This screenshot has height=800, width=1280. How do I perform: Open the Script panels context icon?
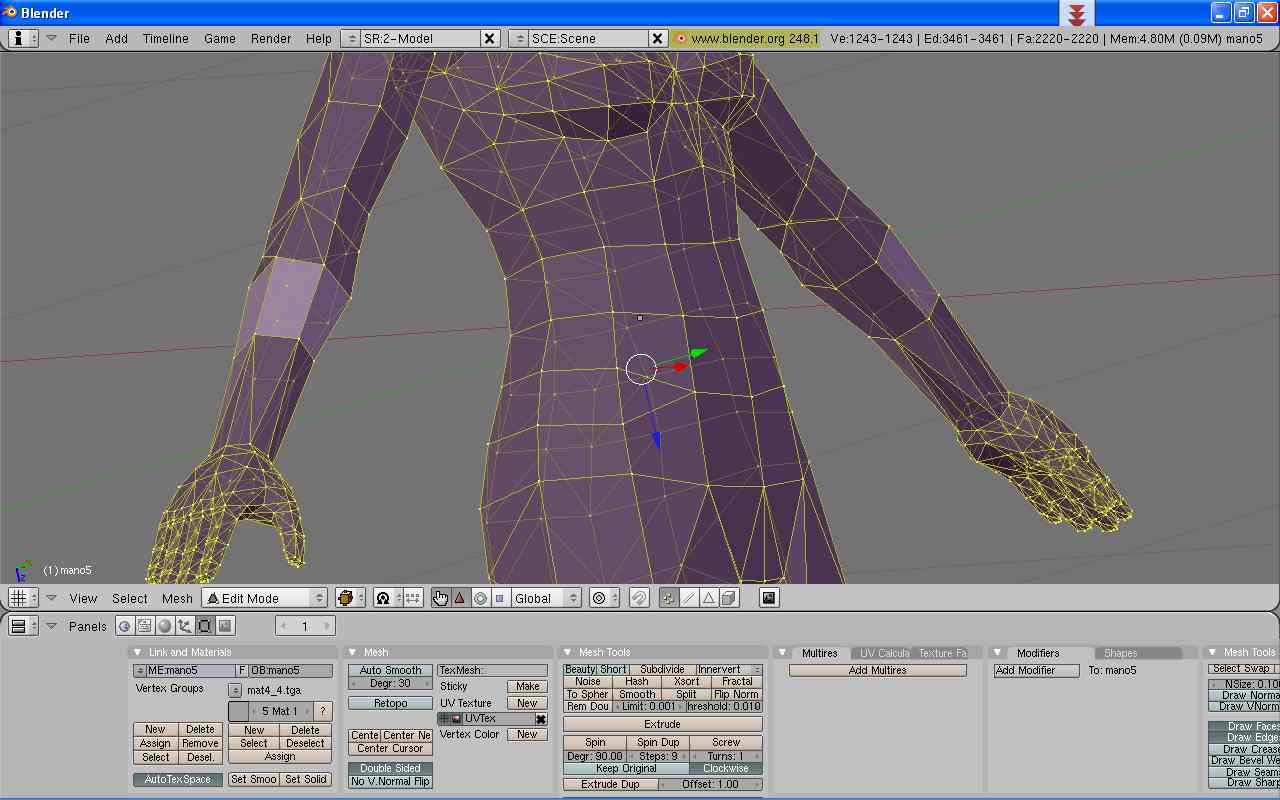[x=145, y=626]
